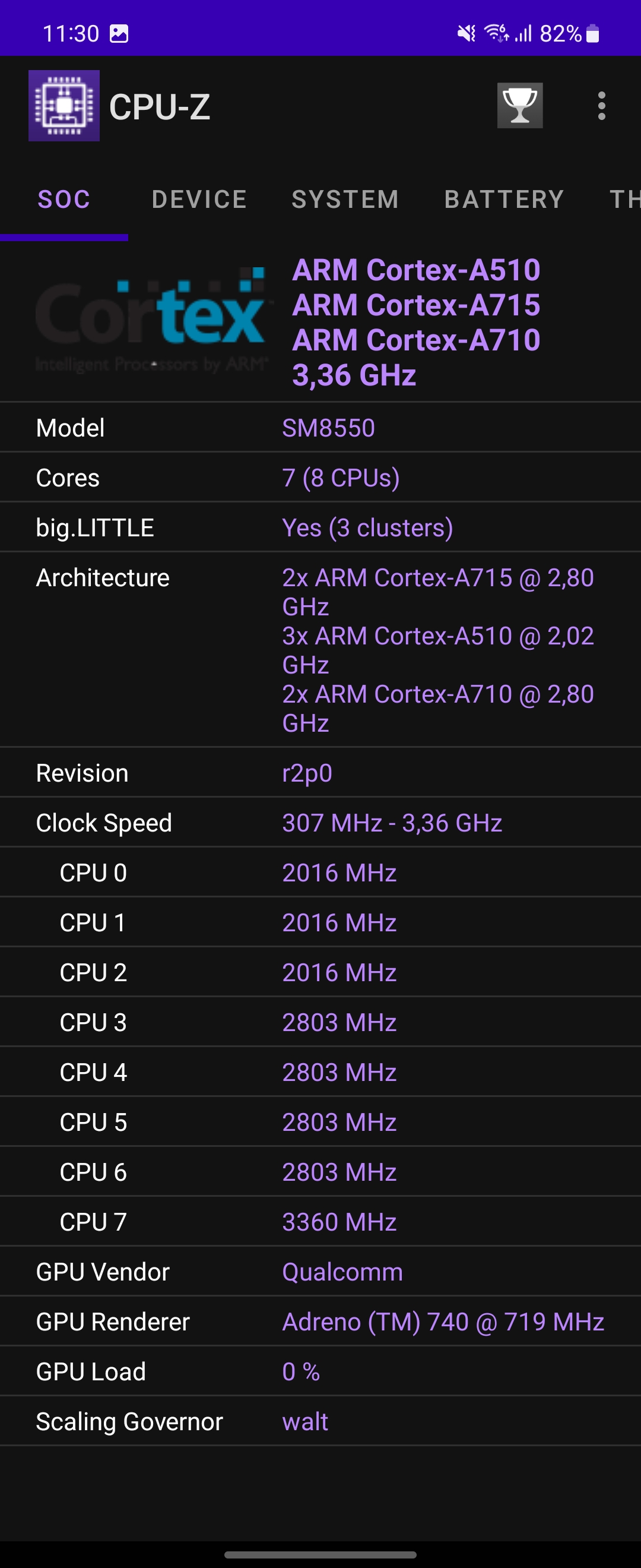Tap the battery indicator icon

point(592,33)
